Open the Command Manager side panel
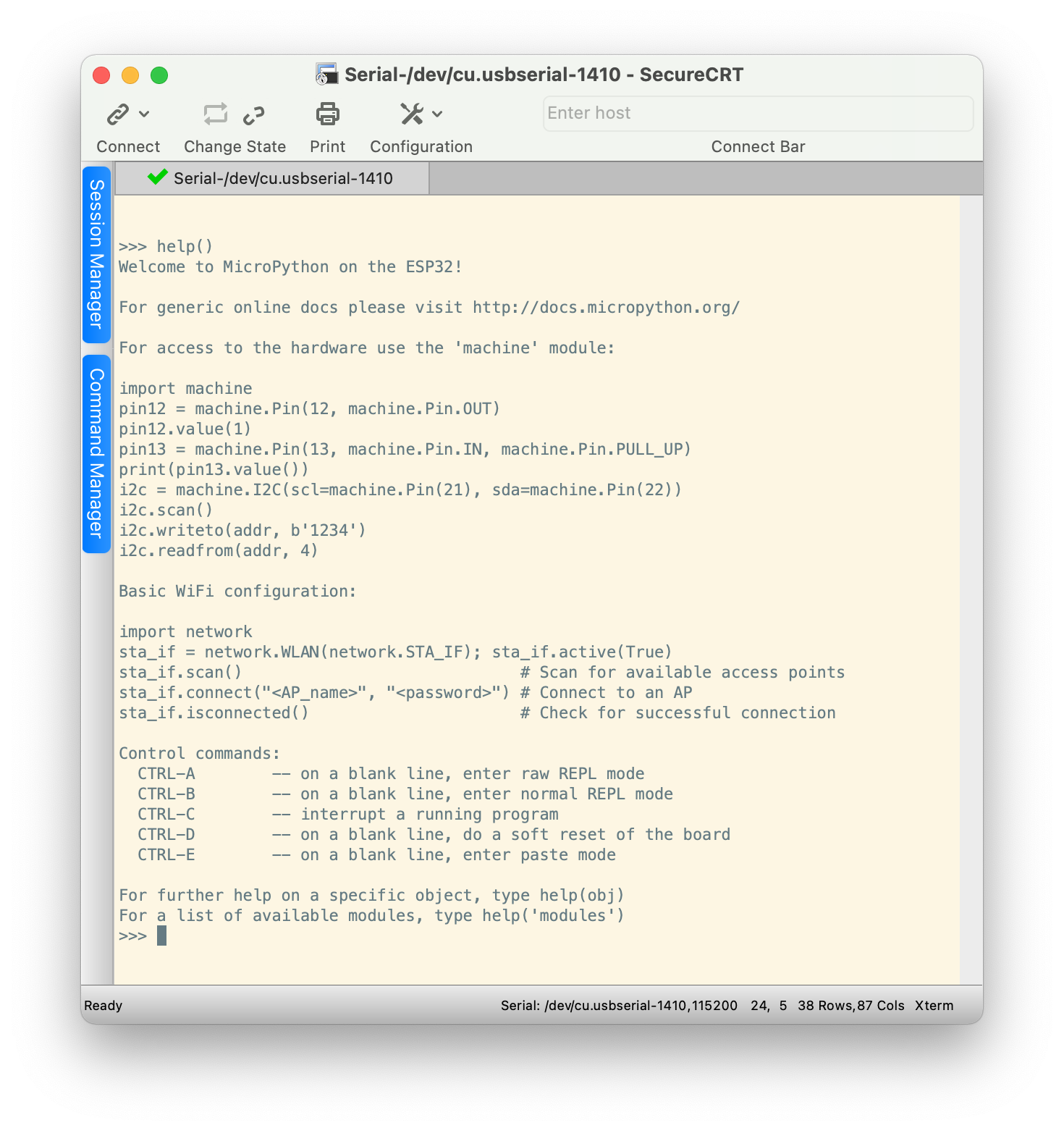The height and width of the screenshot is (1131, 1064). (x=97, y=453)
